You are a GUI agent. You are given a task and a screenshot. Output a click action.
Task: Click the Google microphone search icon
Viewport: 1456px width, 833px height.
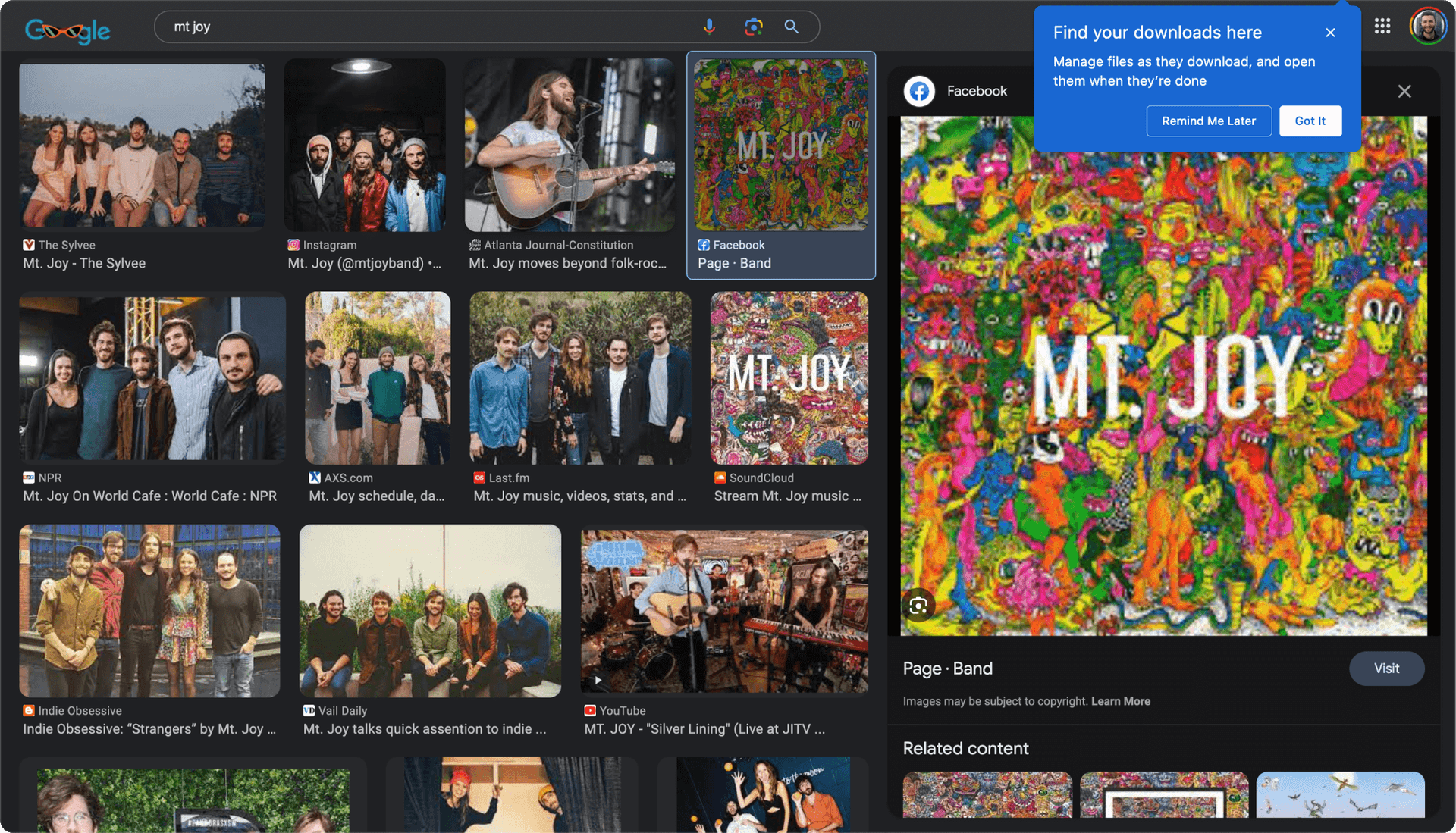[708, 26]
